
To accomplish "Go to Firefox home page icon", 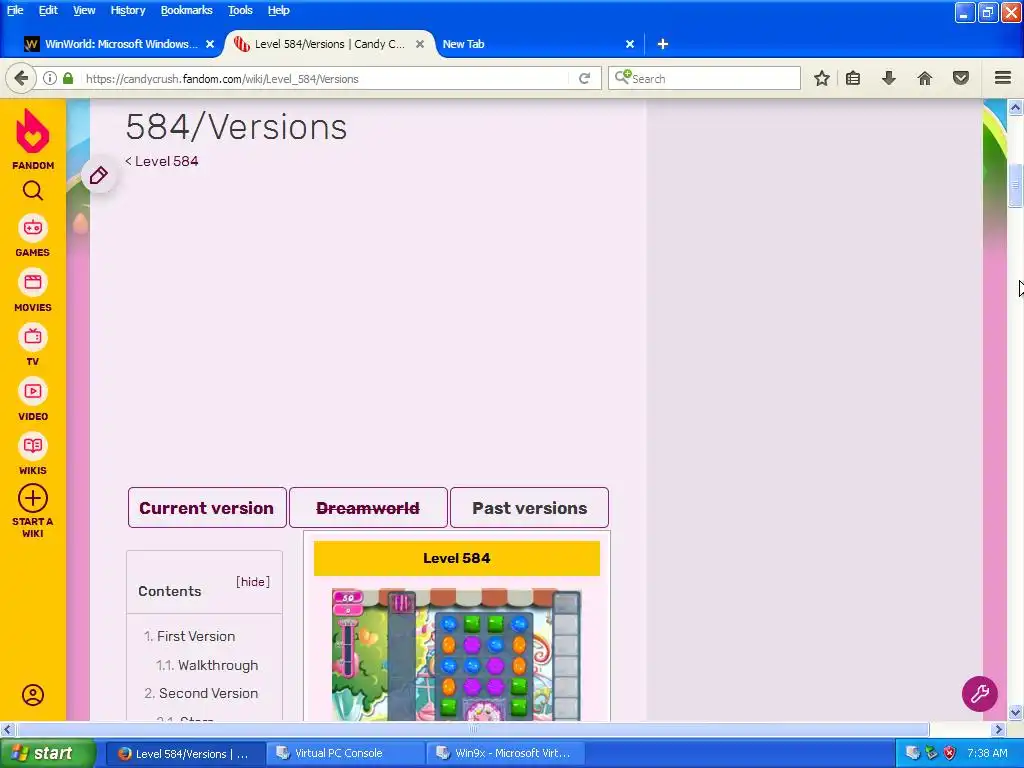I will [x=925, y=78].
